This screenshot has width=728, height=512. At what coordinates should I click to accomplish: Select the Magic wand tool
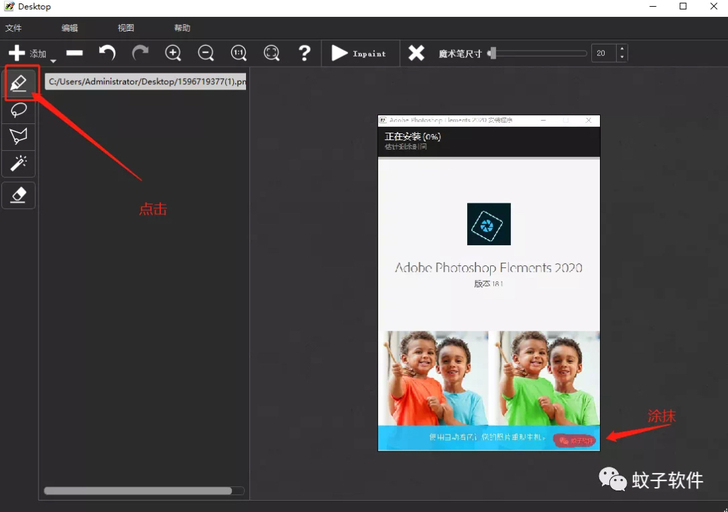click(x=19, y=163)
